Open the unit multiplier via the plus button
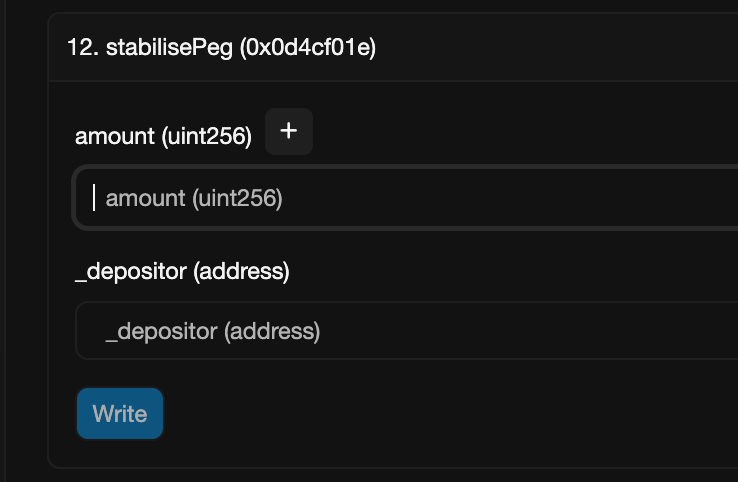This screenshot has height=482, width=738. tap(289, 131)
